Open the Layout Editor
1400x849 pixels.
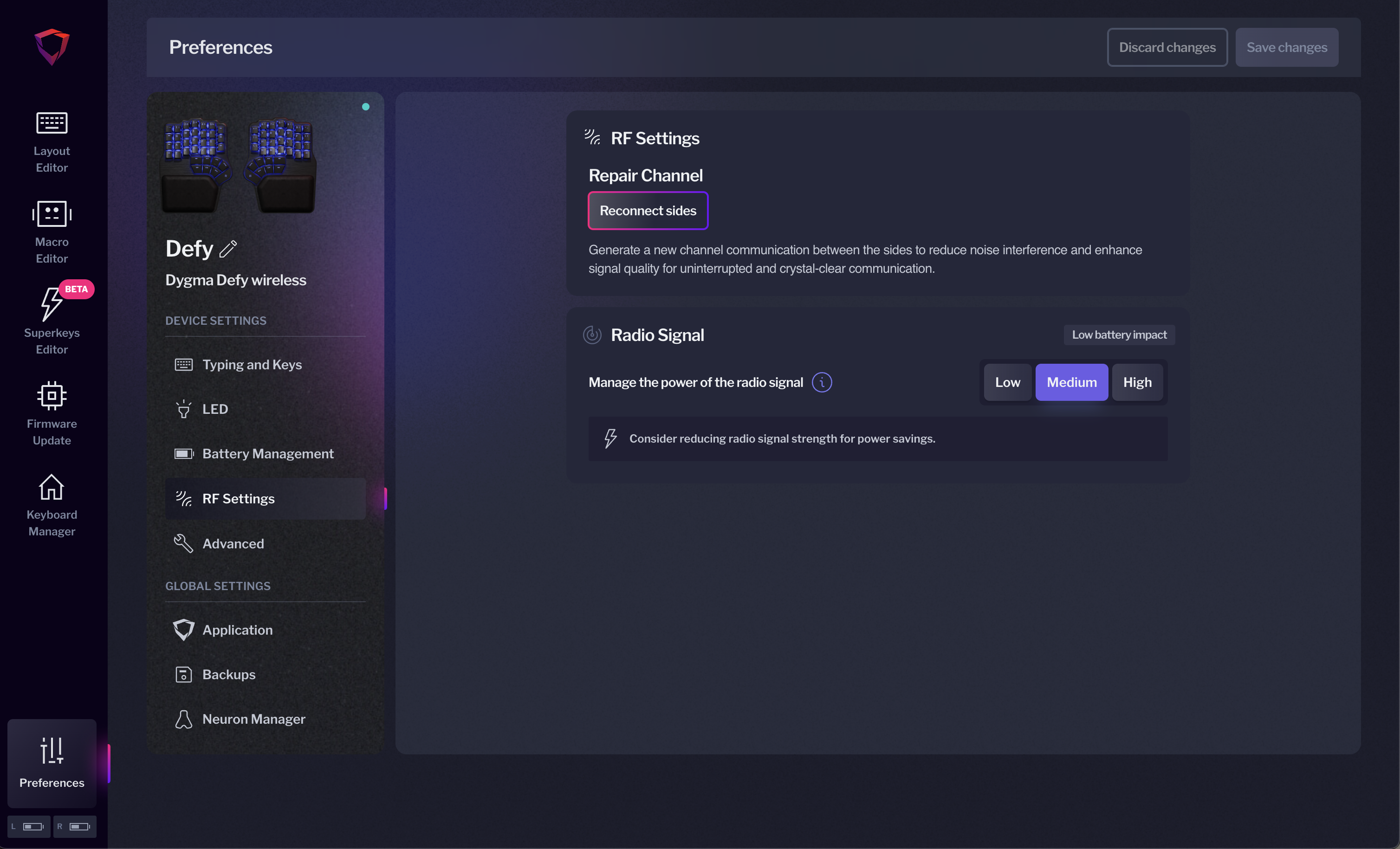pos(52,142)
